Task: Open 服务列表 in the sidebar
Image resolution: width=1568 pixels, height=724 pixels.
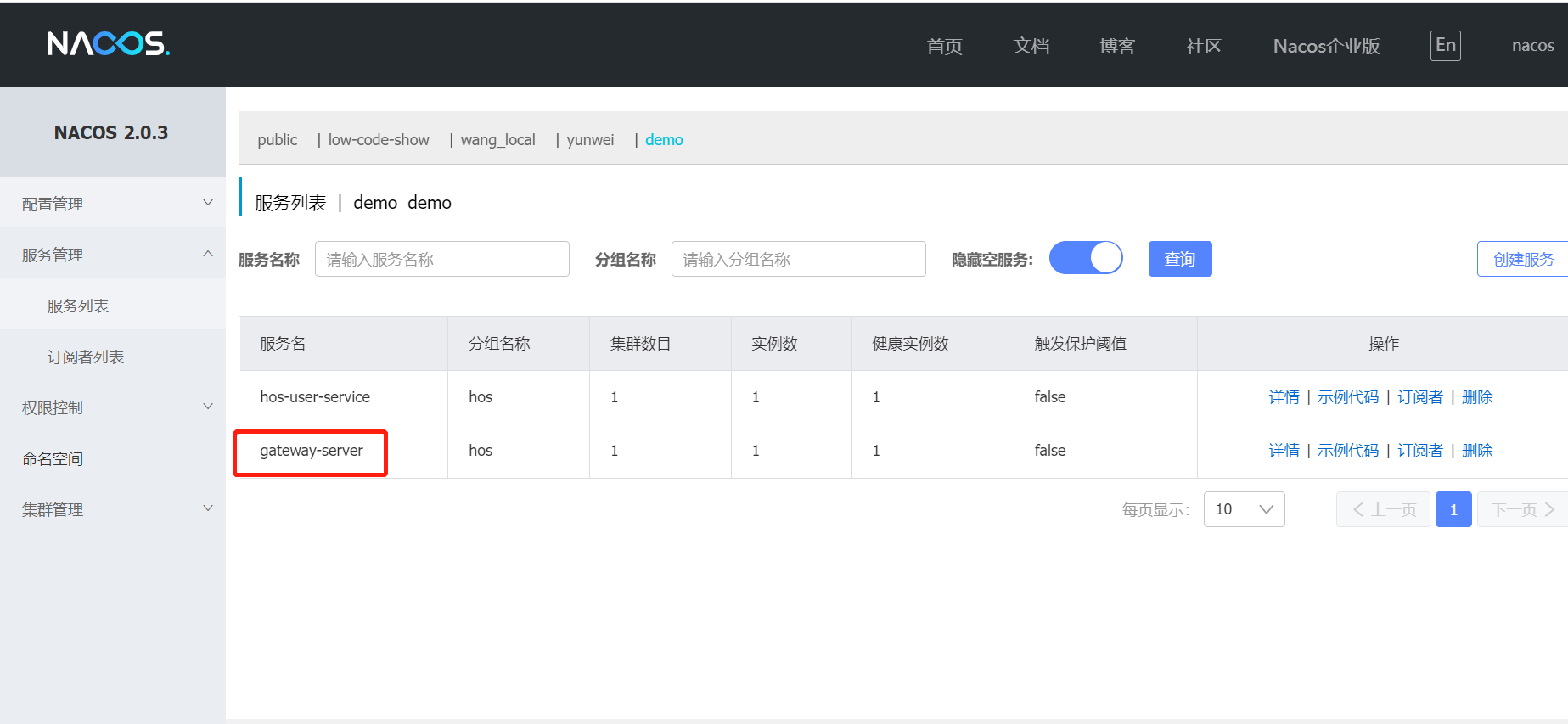Action: pyautogui.click(x=78, y=306)
